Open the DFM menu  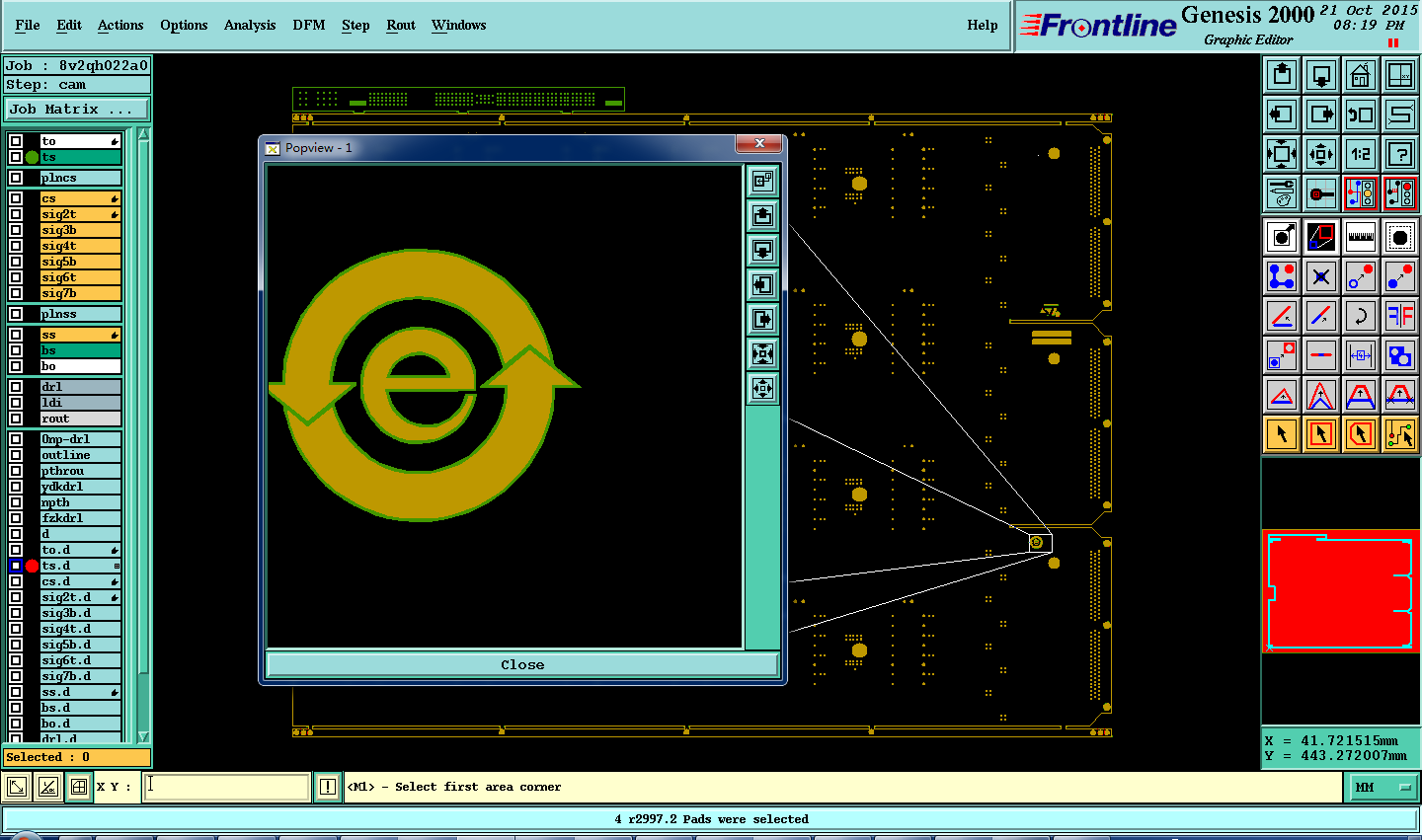[309, 25]
